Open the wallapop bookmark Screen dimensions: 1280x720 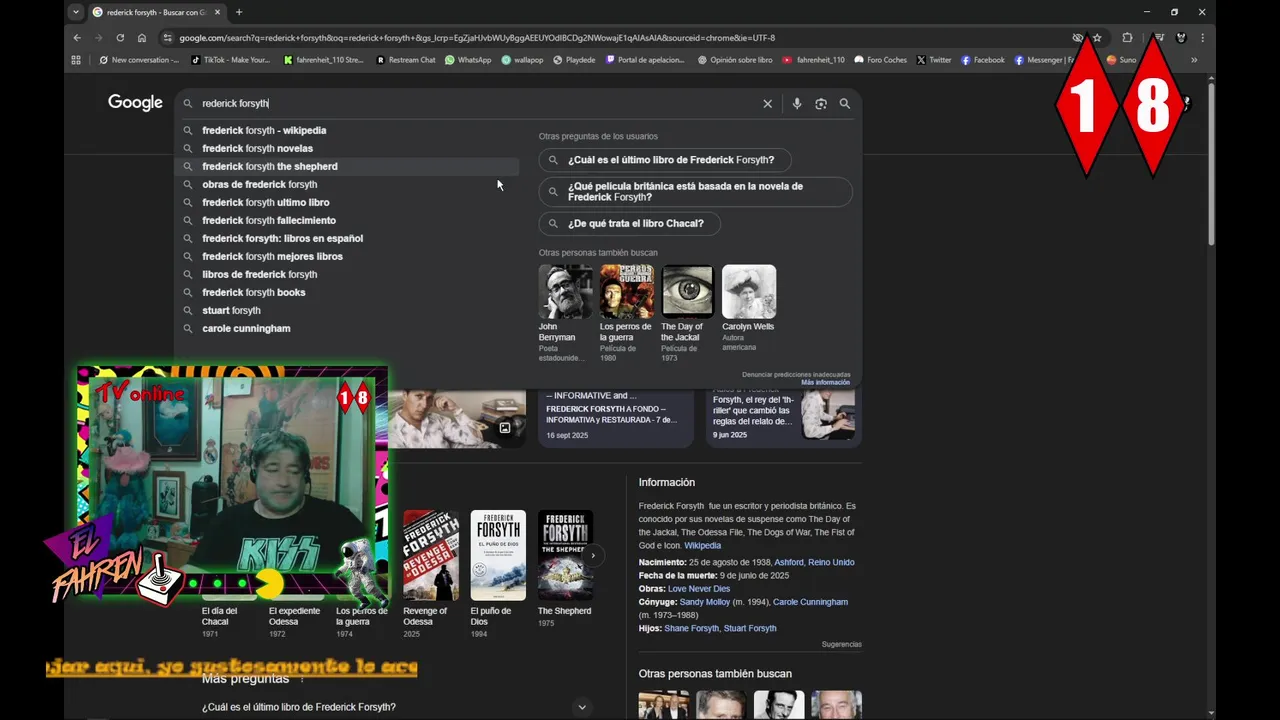click(x=522, y=60)
